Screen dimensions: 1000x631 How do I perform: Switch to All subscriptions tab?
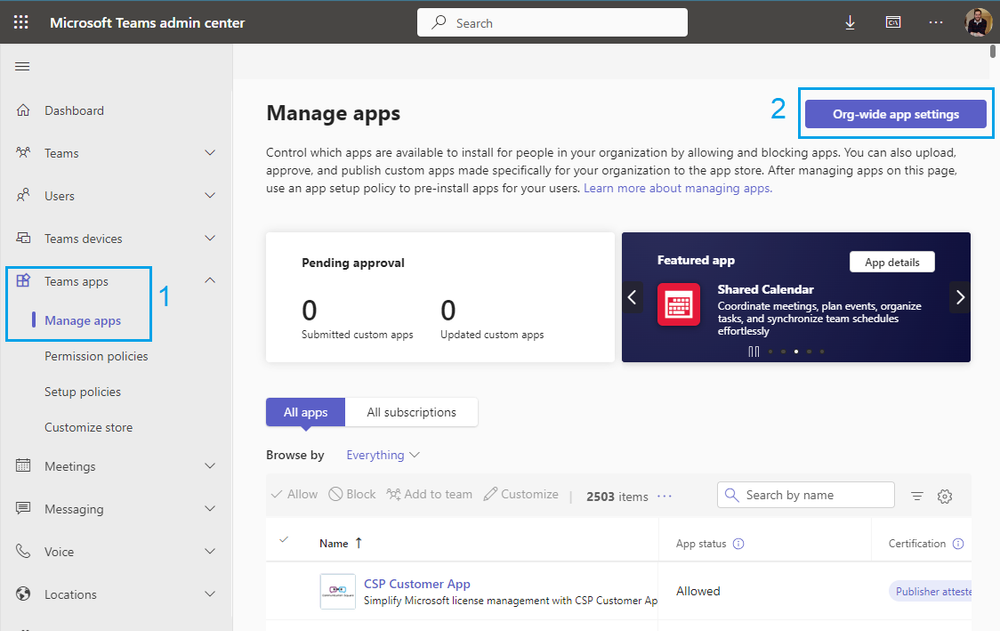tap(411, 412)
